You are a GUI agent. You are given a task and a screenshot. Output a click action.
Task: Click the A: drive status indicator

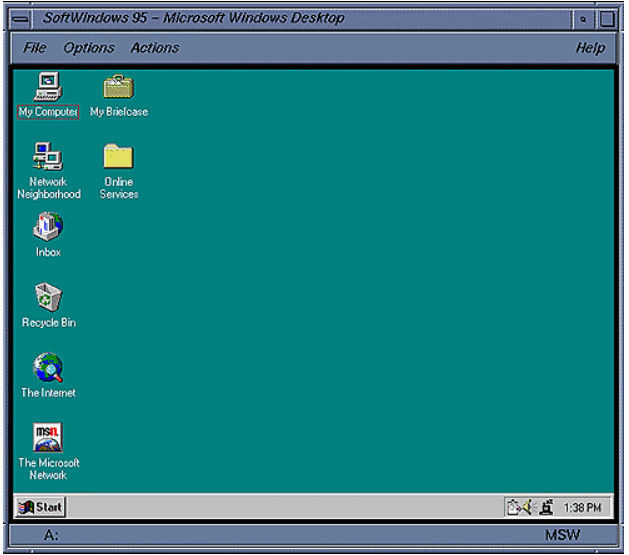(51, 535)
